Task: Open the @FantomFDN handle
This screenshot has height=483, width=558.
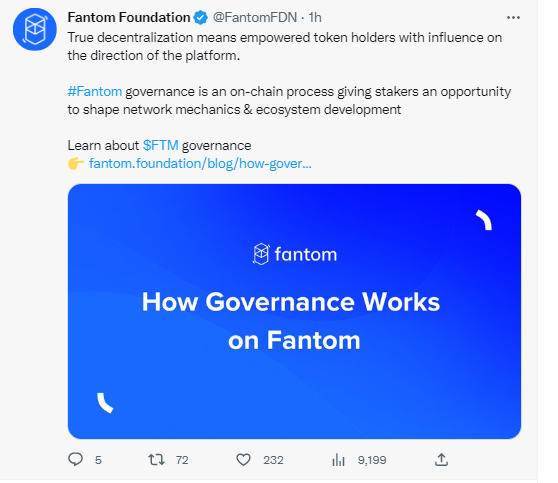Action: click(255, 17)
